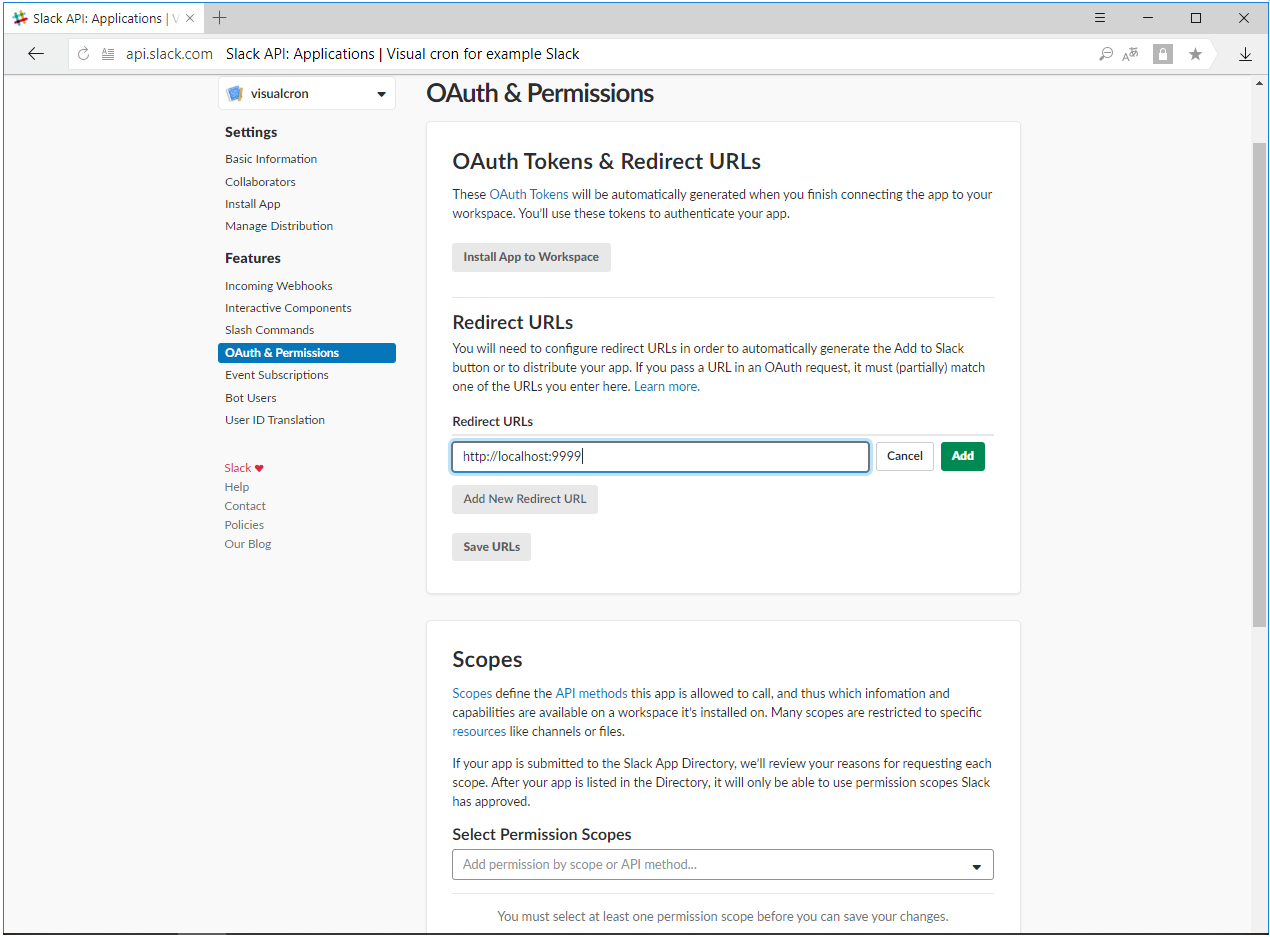The image size is (1270, 937).
Task: Open the browser hamburger menu
Action: 1100,18
